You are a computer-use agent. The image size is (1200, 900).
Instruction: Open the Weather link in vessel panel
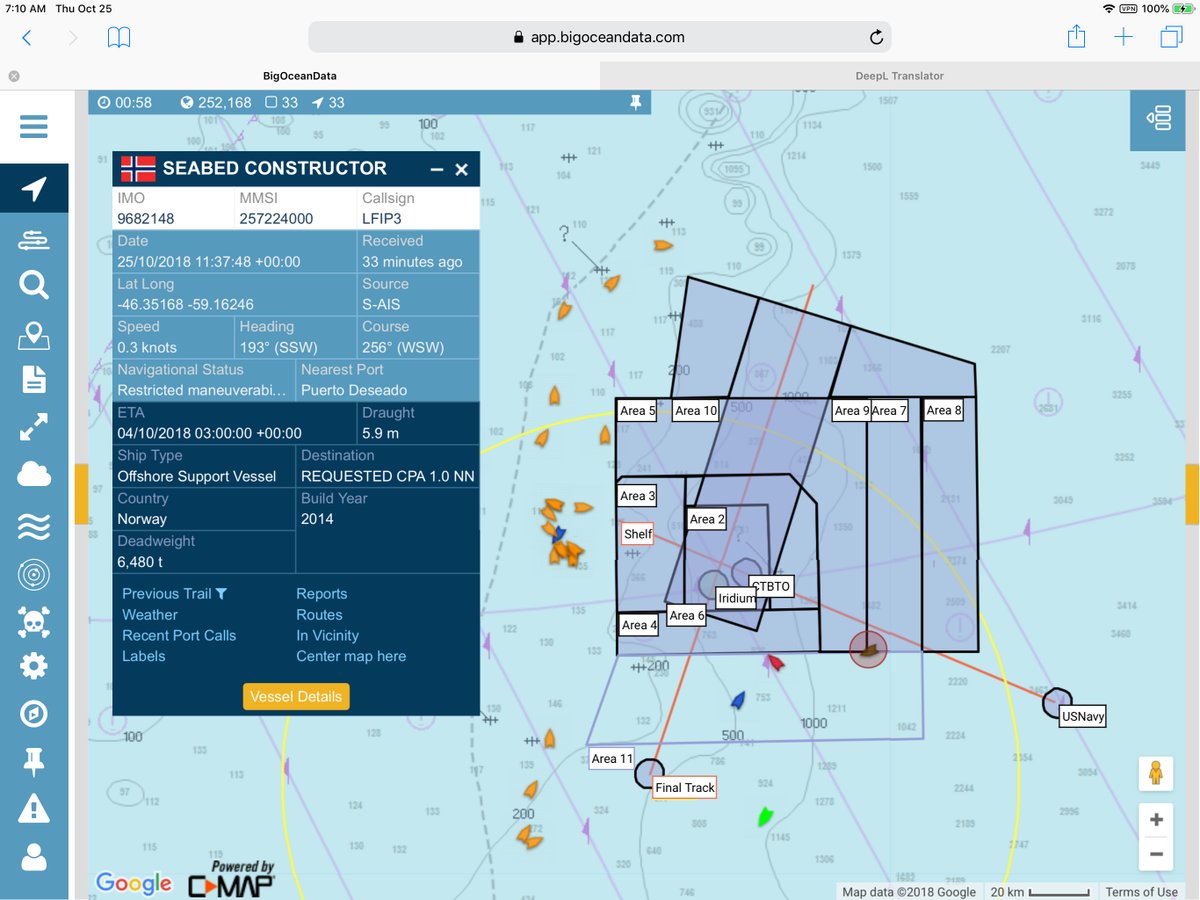click(x=150, y=615)
